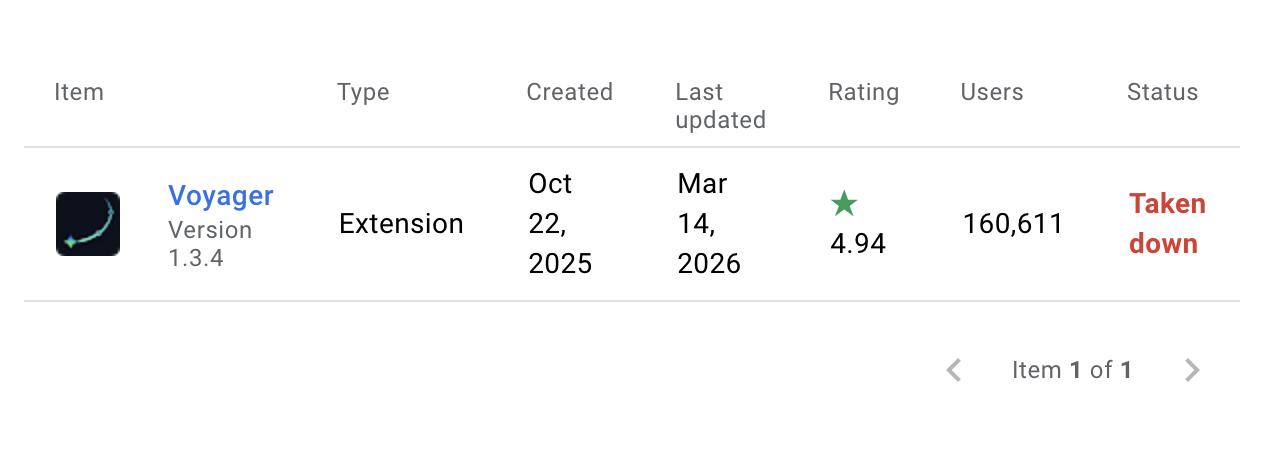Sort by Users column header

992,92
